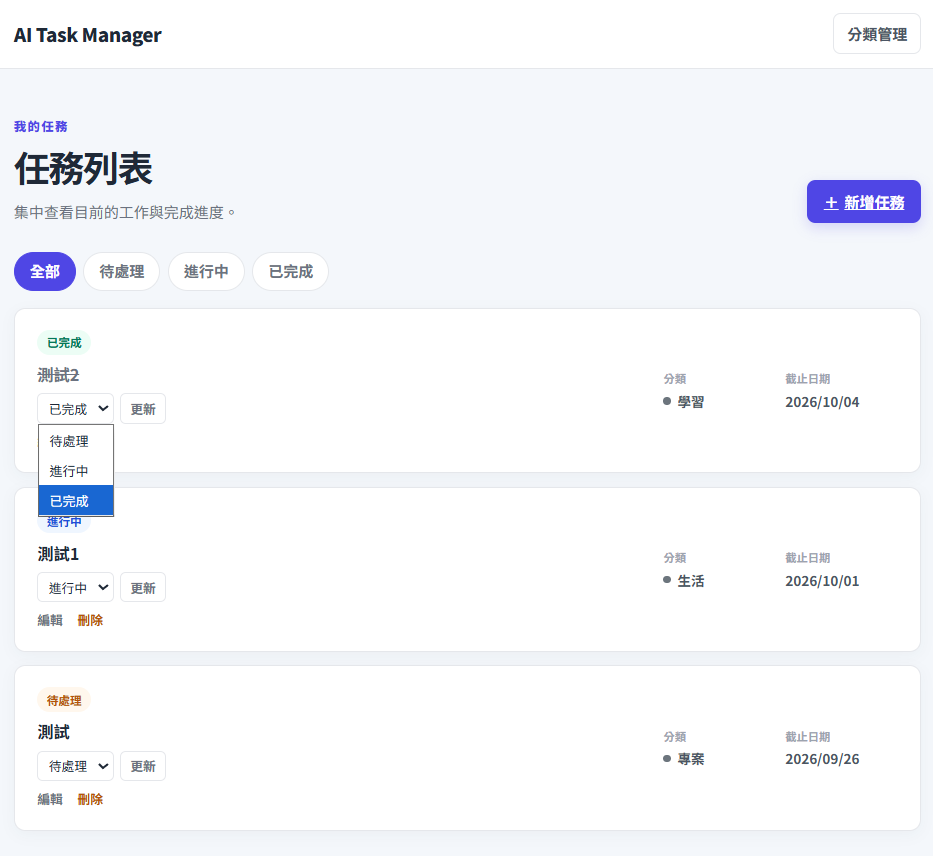
Task: Click the 集中查看目前的工作與完成進度 subtitle
Action: 124,212
